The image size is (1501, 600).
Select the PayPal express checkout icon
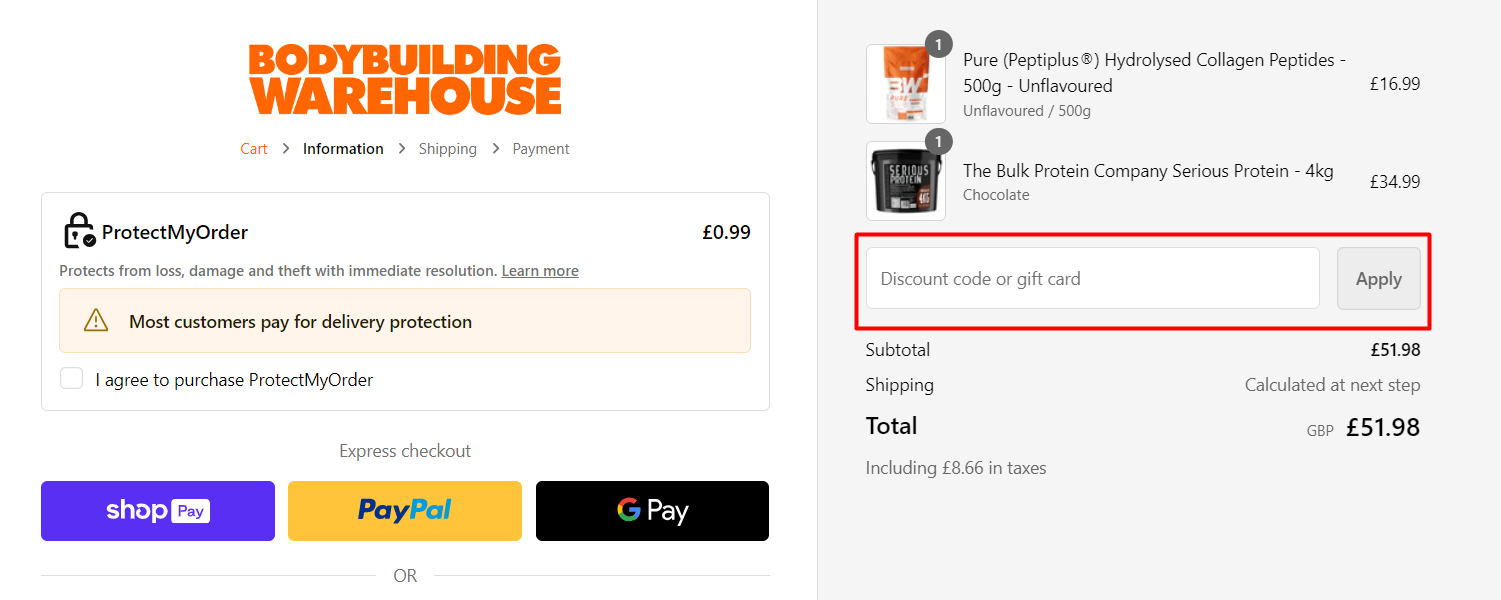coord(404,510)
